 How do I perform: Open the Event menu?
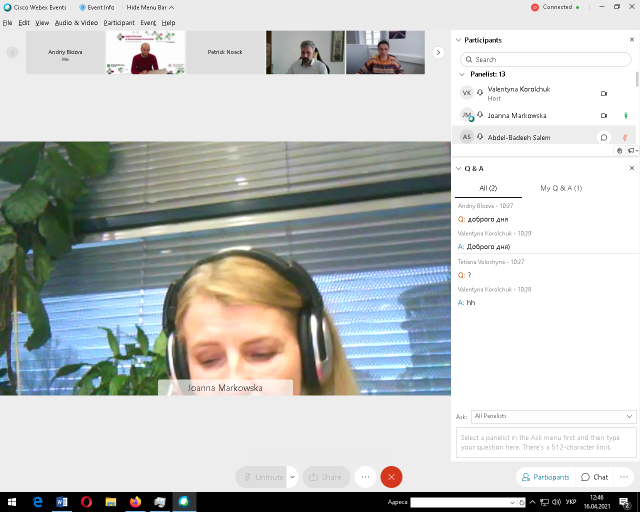coord(148,23)
